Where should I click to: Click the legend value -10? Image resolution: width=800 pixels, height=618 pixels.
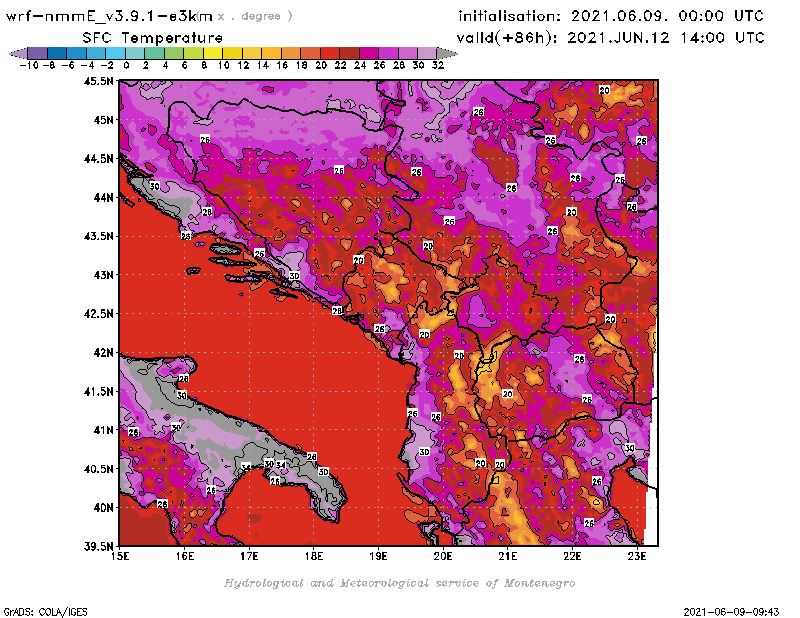[29, 65]
